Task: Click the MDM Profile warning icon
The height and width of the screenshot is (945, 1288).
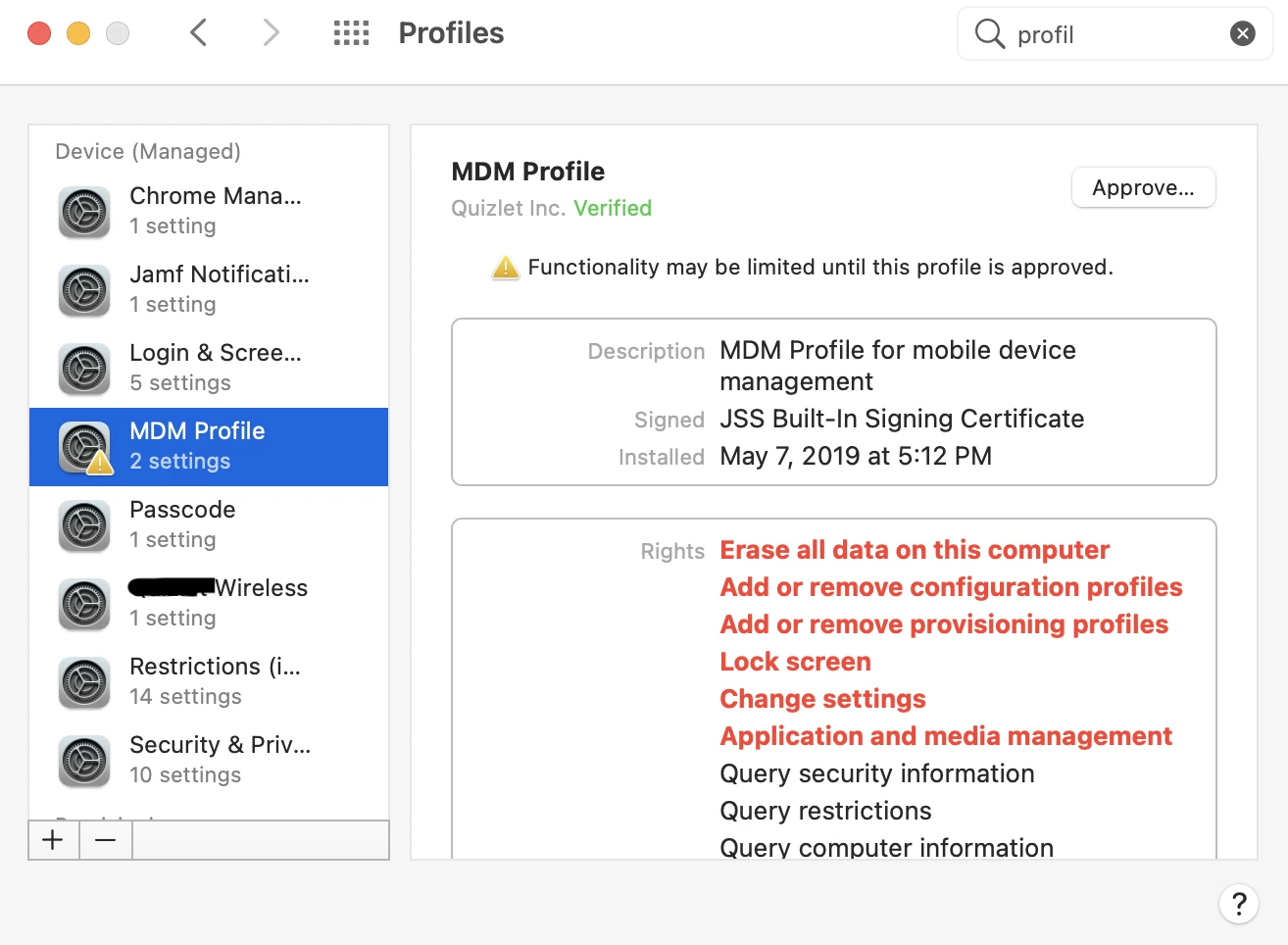Action: [x=99, y=463]
